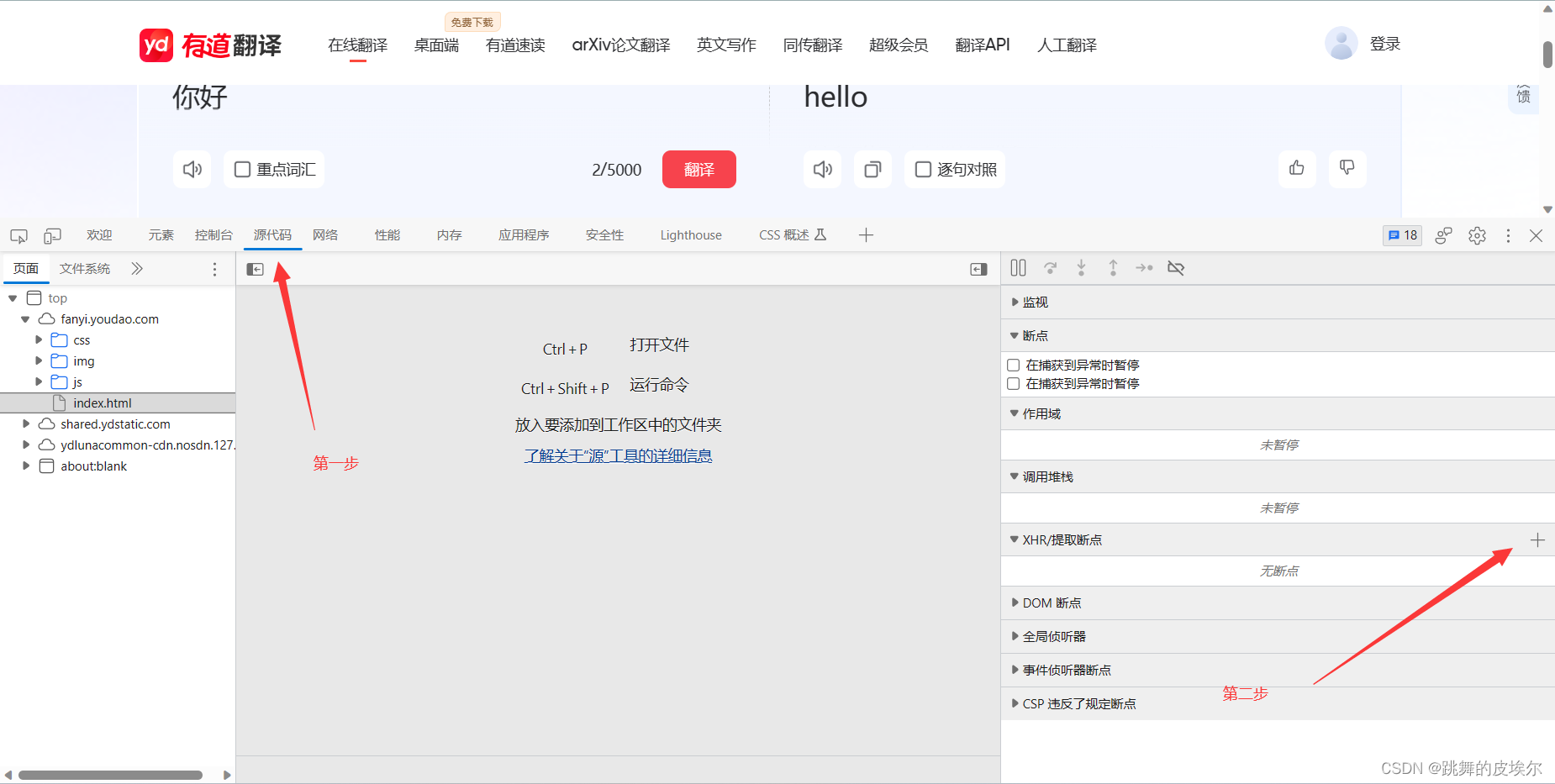The height and width of the screenshot is (784, 1555).
Task: Open arXiv论文翻译 menu item
Action: coord(621,45)
